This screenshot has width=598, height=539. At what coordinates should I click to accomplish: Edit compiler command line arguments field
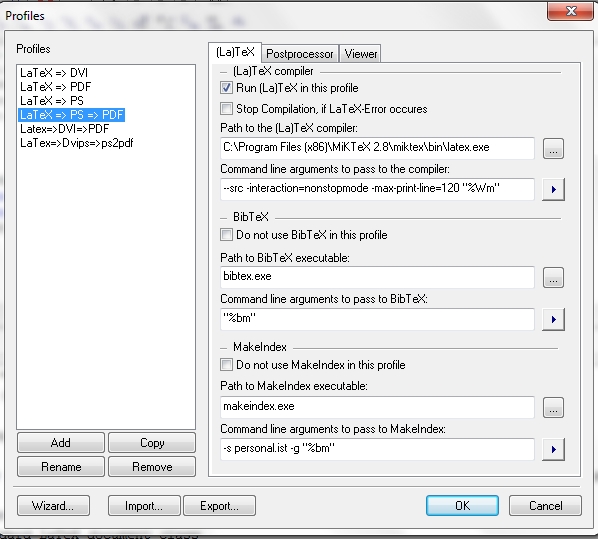[377, 189]
